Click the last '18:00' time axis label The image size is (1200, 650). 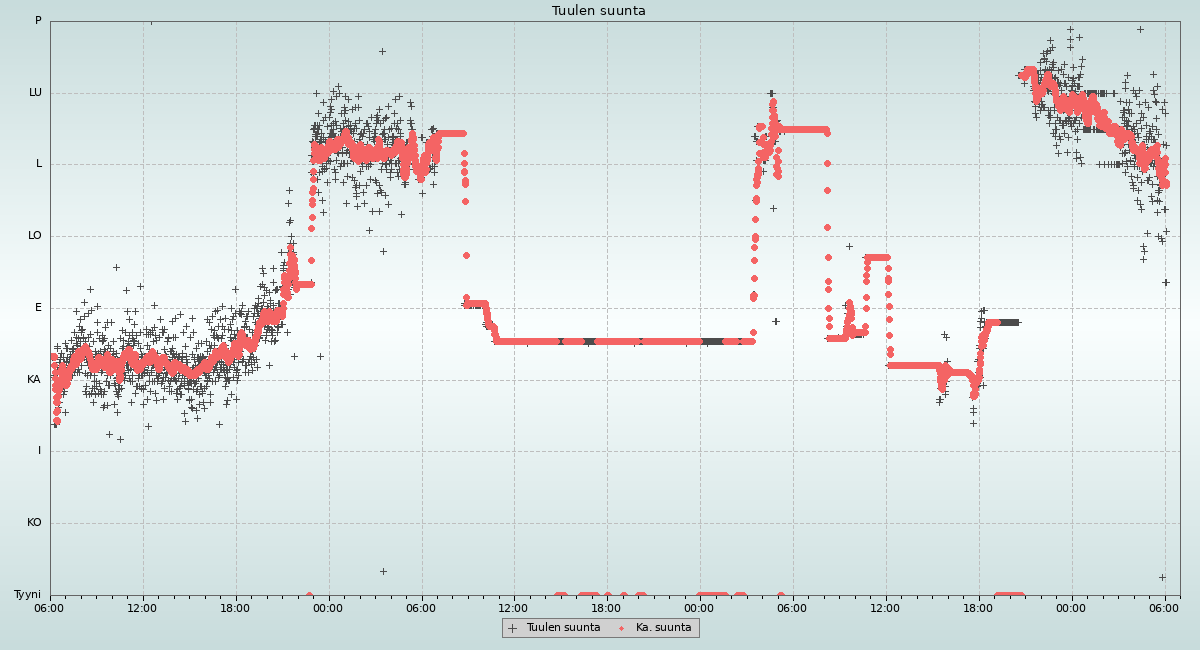click(x=978, y=607)
